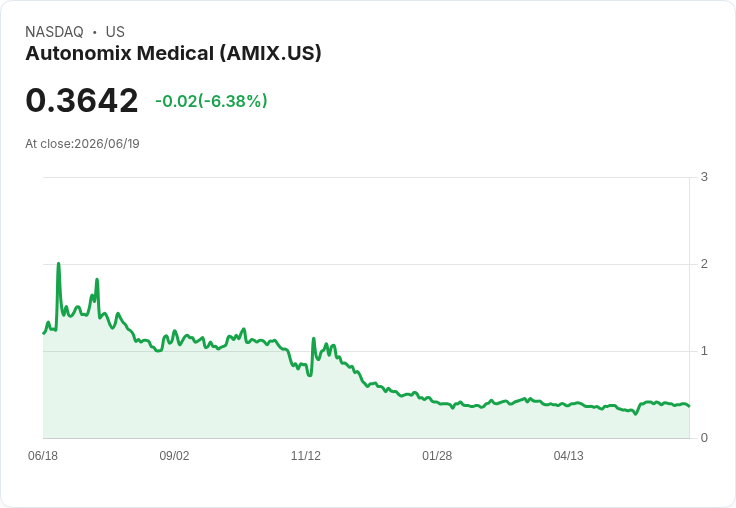Image resolution: width=736 pixels, height=508 pixels.
Task: Click the 06/18 date axis label
Action: coord(43,455)
